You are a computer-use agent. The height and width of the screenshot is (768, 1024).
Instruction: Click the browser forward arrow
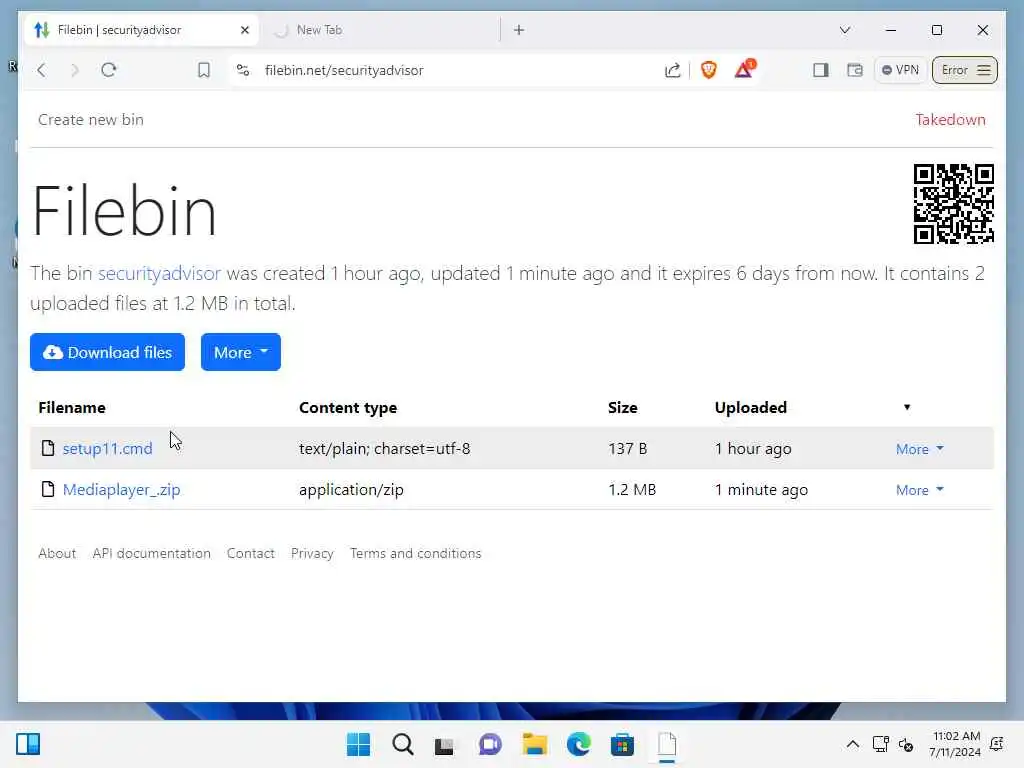click(74, 70)
